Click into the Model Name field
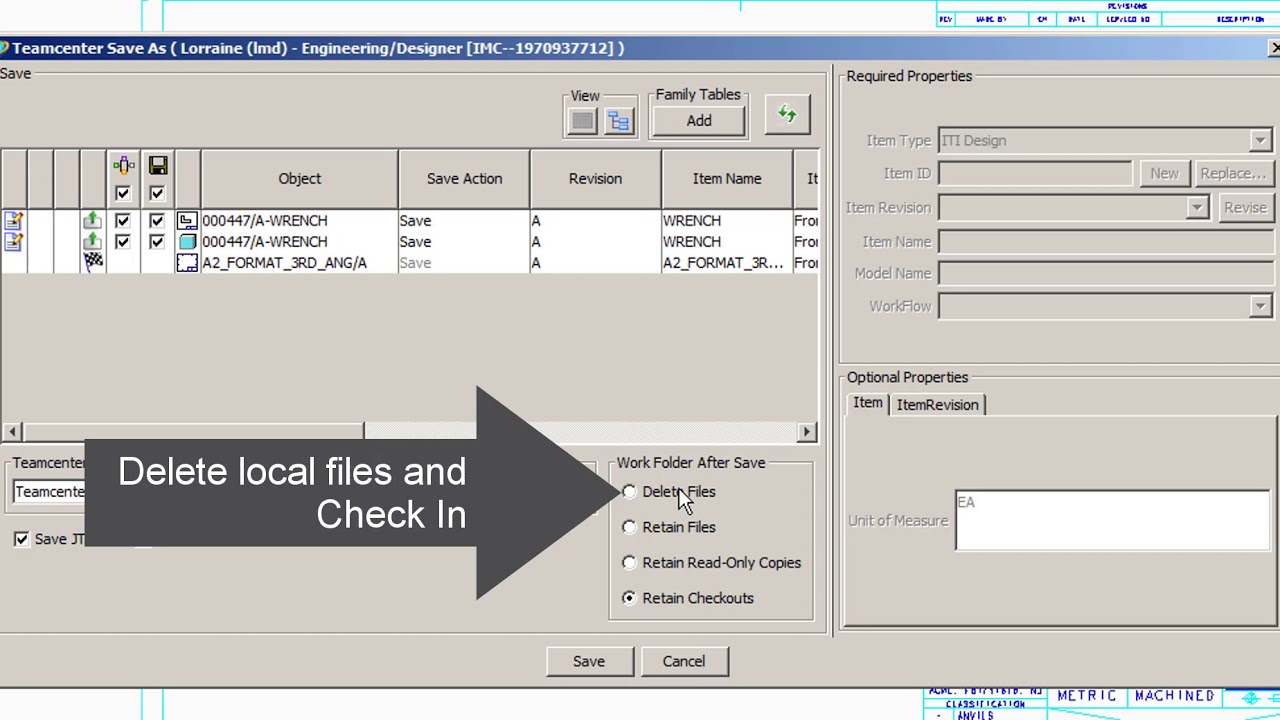The image size is (1280, 720). [x=1105, y=274]
